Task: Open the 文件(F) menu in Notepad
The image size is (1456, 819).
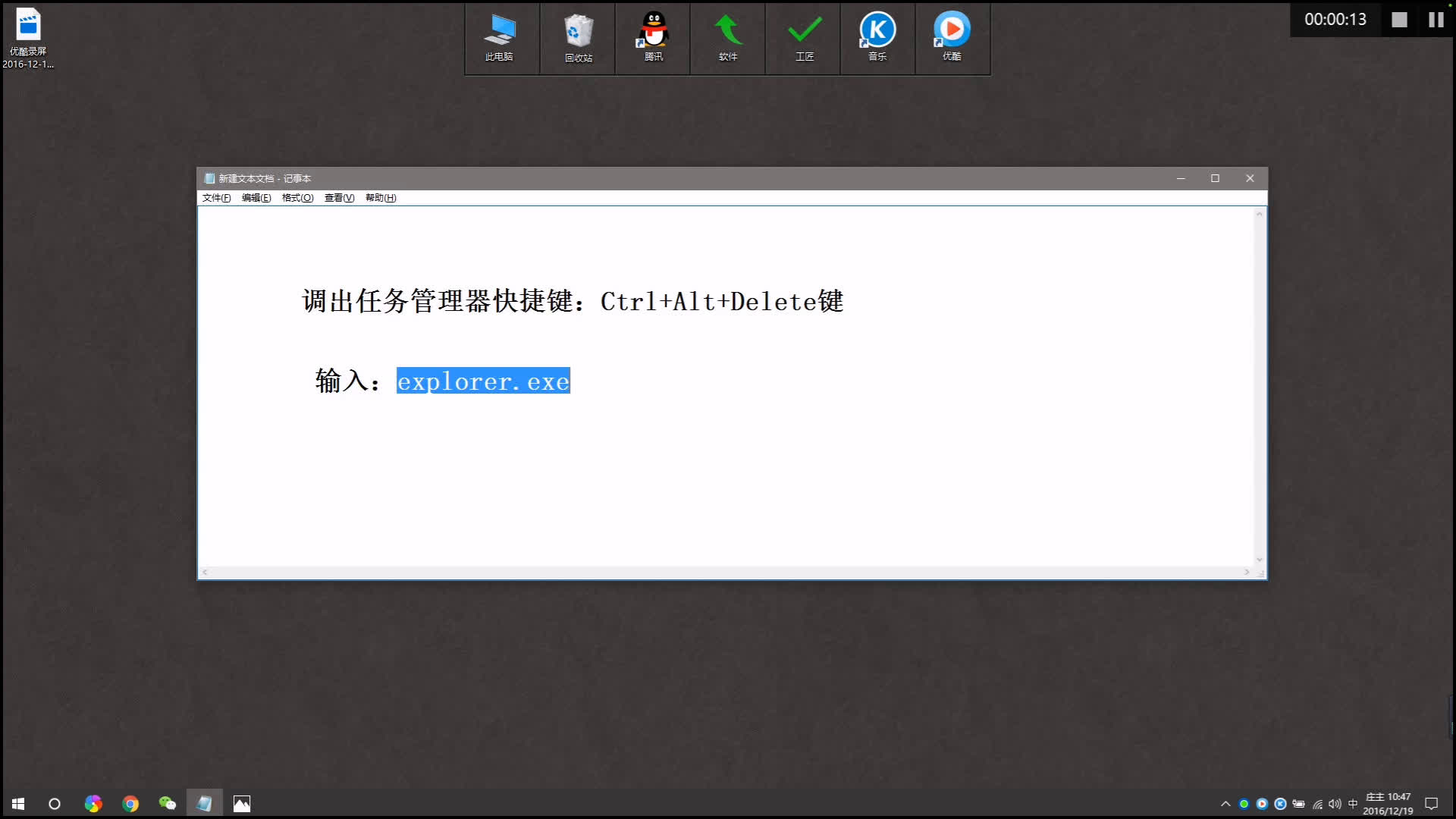Action: pos(216,198)
